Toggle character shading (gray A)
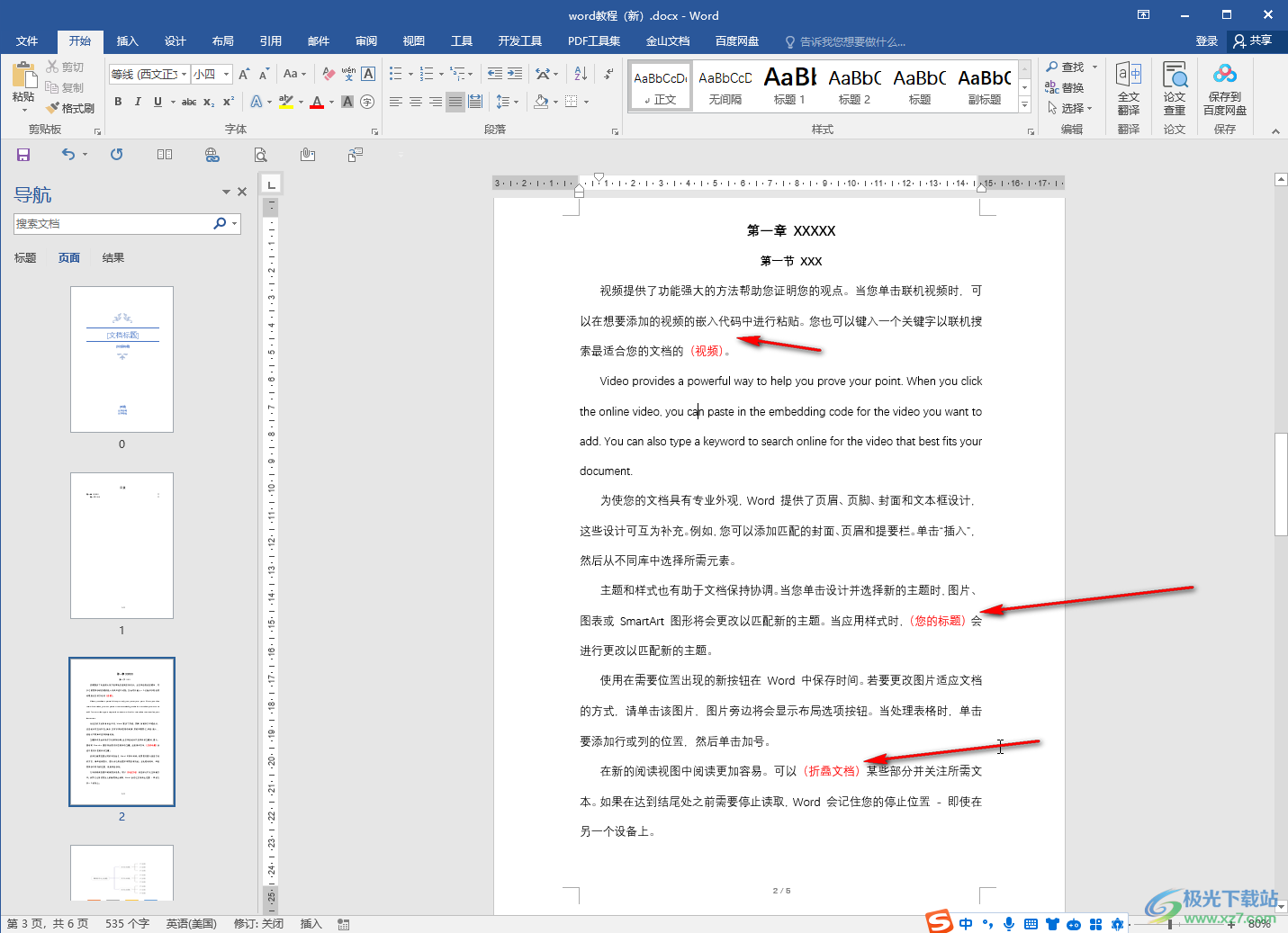Image resolution: width=1288 pixels, height=933 pixels. [x=347, y=102]
